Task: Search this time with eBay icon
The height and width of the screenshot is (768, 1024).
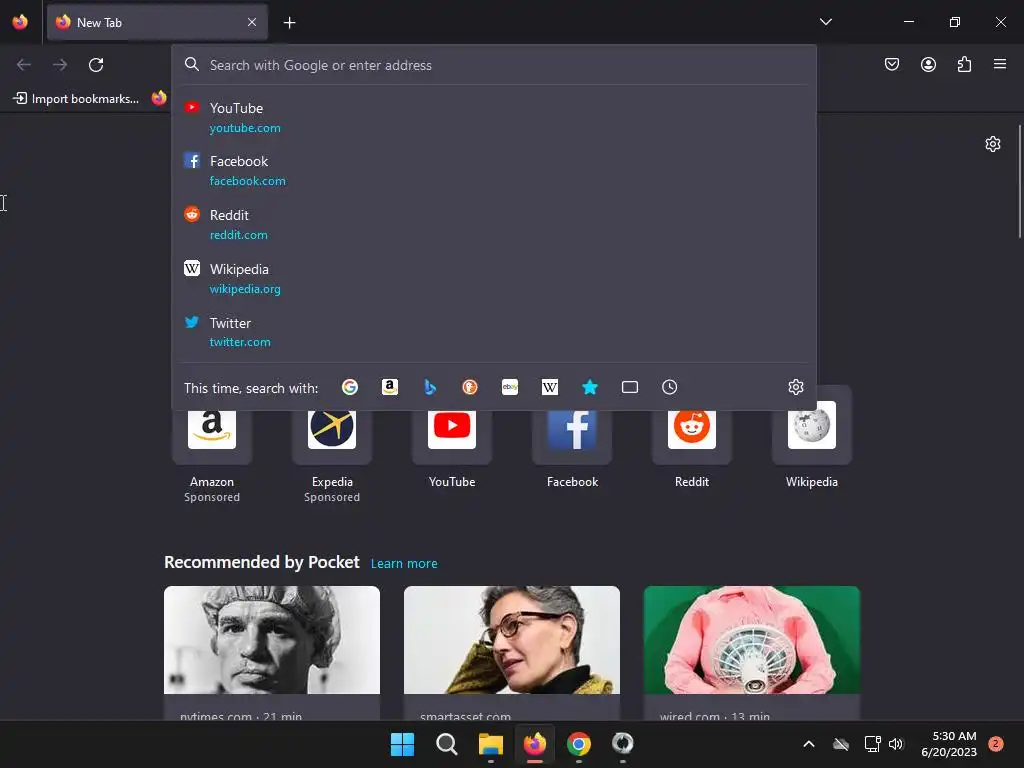Action: 510,387
